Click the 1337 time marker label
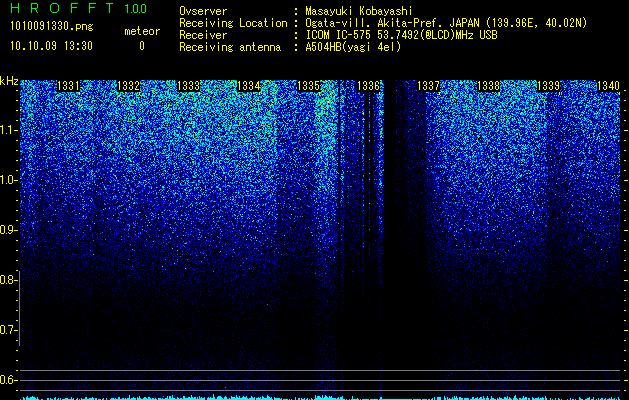The image size is (629, 400). pyautogui.click(x=428, y=86)
